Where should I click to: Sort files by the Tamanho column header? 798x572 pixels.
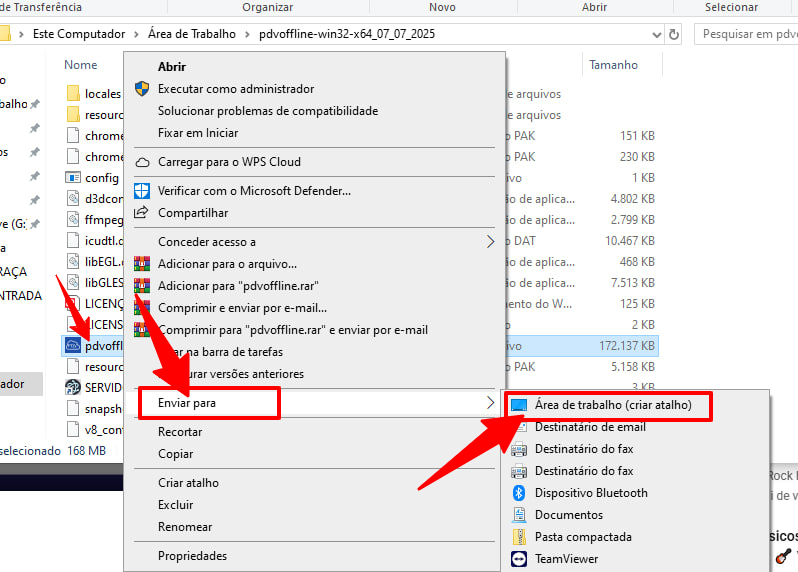coord(613,65)
